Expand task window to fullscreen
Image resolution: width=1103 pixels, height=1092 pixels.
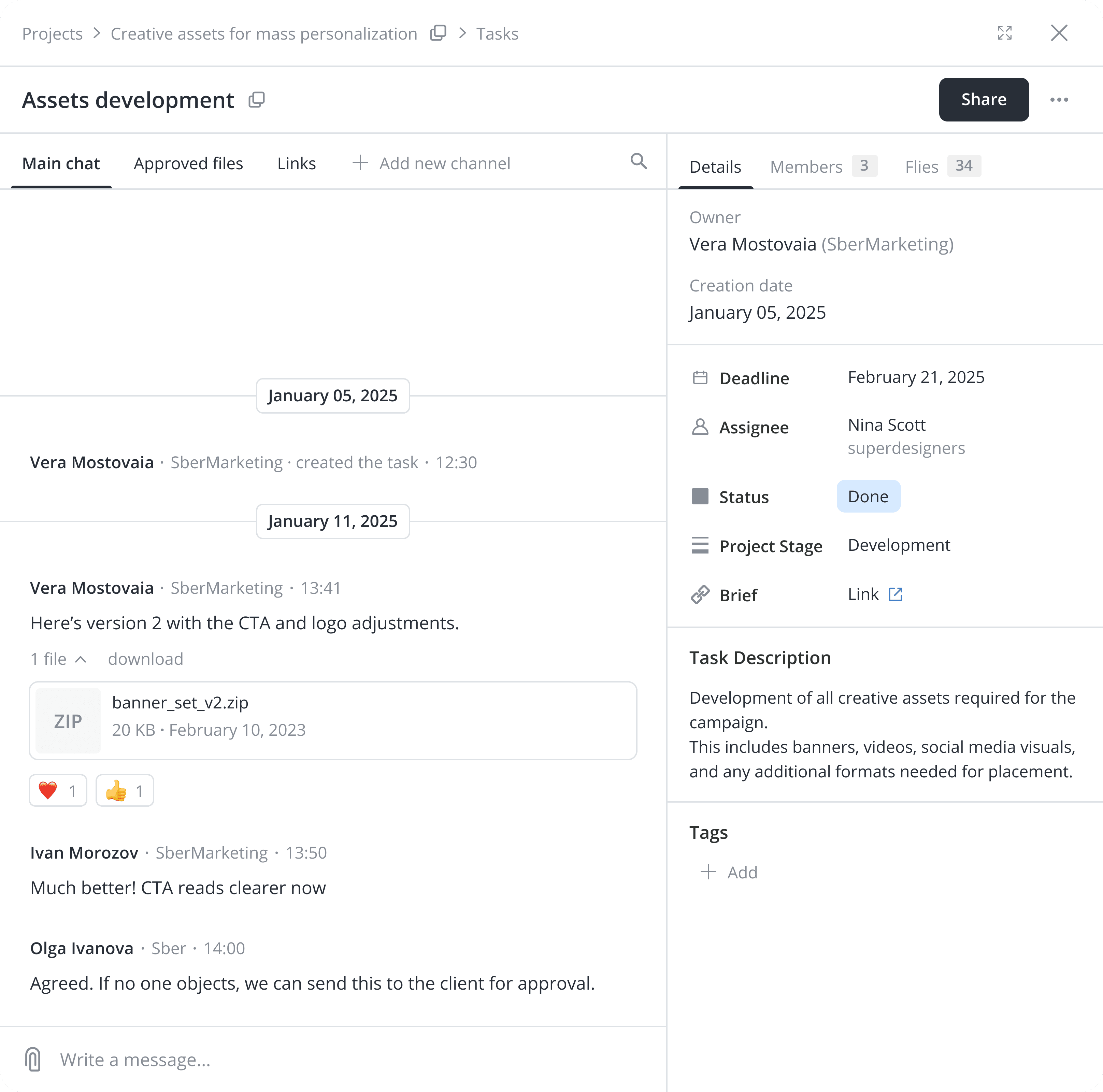pos(1004,33)
